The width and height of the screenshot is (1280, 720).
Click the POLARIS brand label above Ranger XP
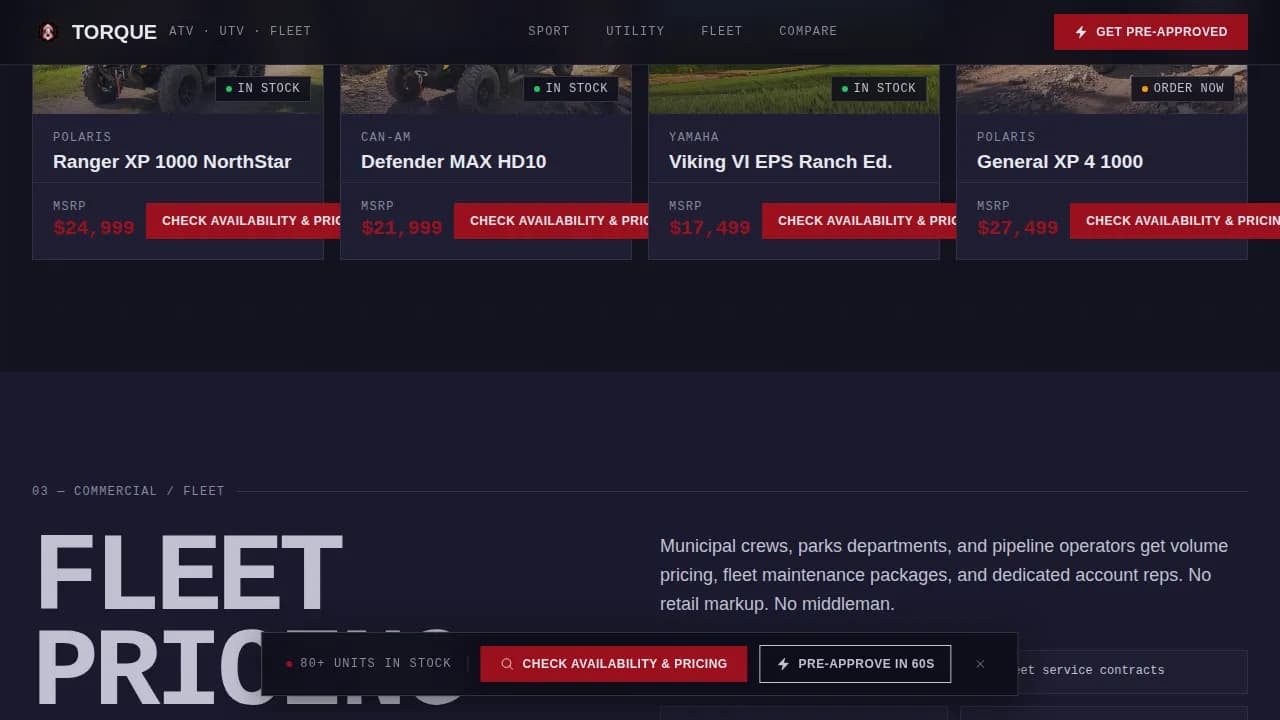click(x=82, y=137)
